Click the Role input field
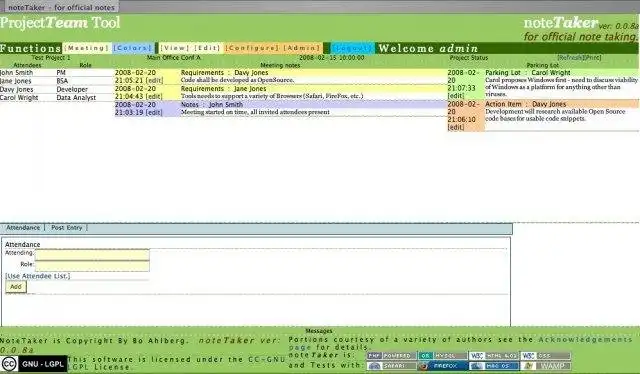Viewport: 640px width, 374px height. click(93, 266)
